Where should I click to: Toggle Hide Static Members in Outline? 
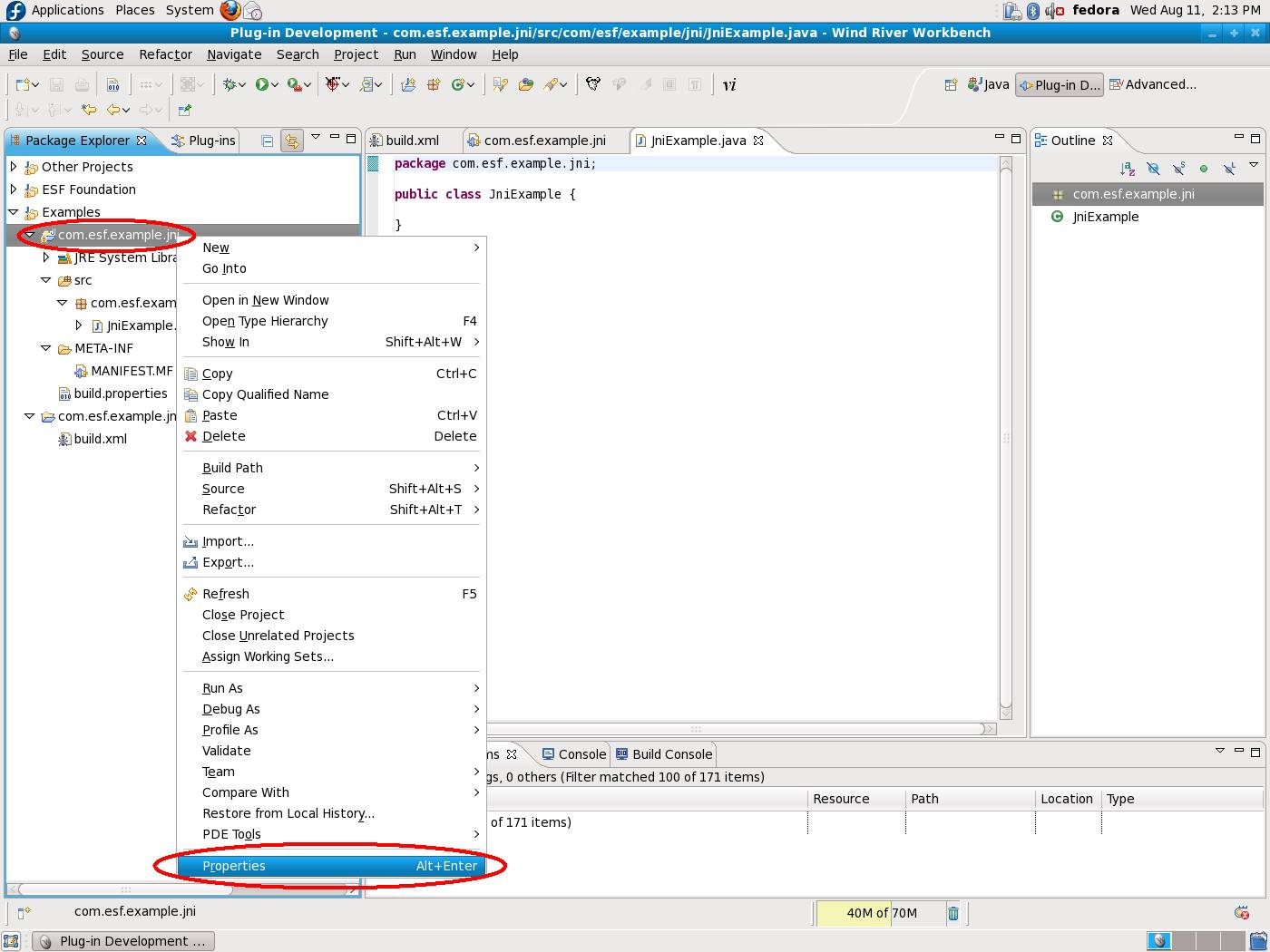[x=1178, y=169]
